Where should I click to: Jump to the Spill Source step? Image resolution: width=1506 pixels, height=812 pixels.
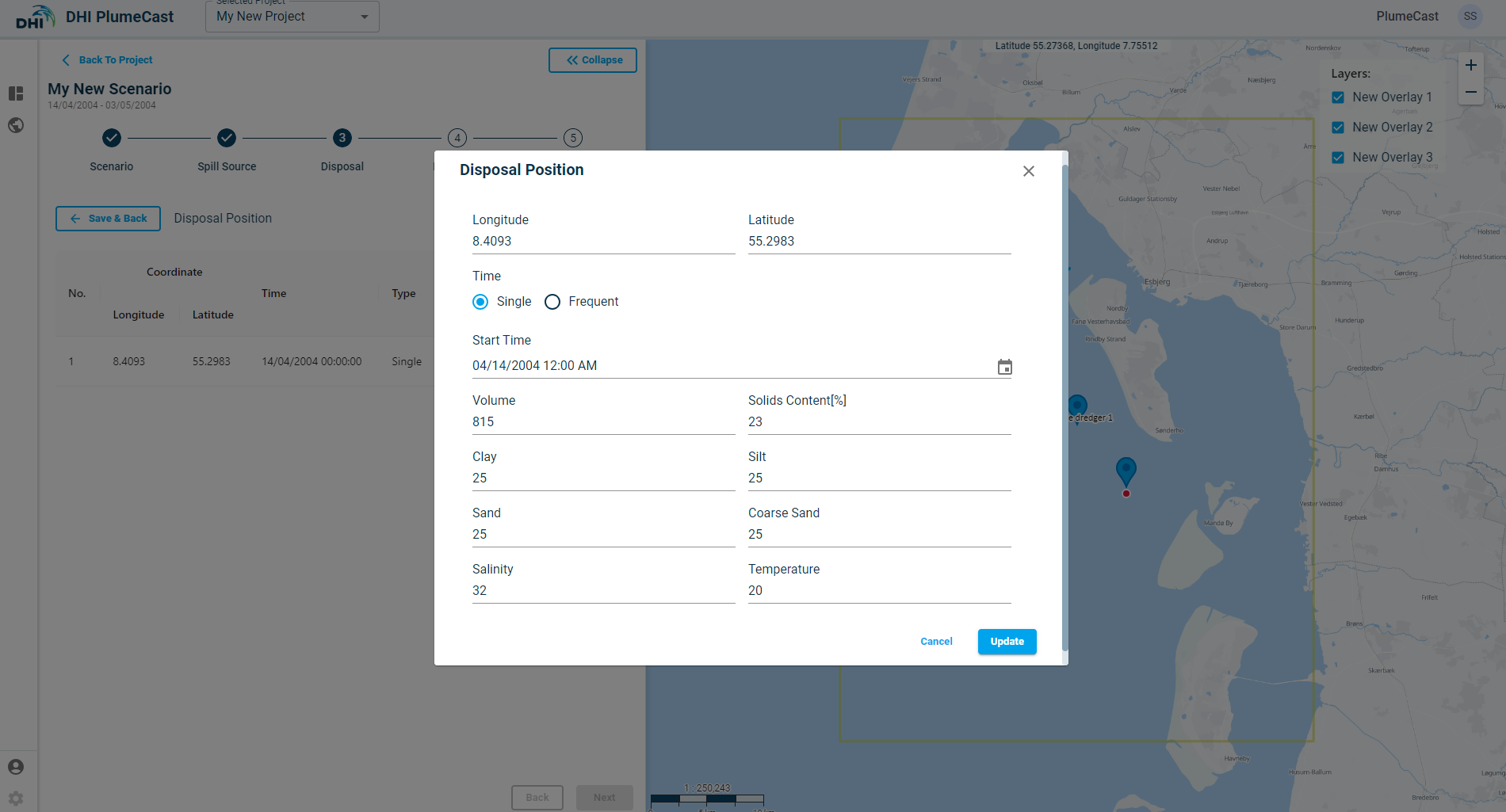[227, 139]
